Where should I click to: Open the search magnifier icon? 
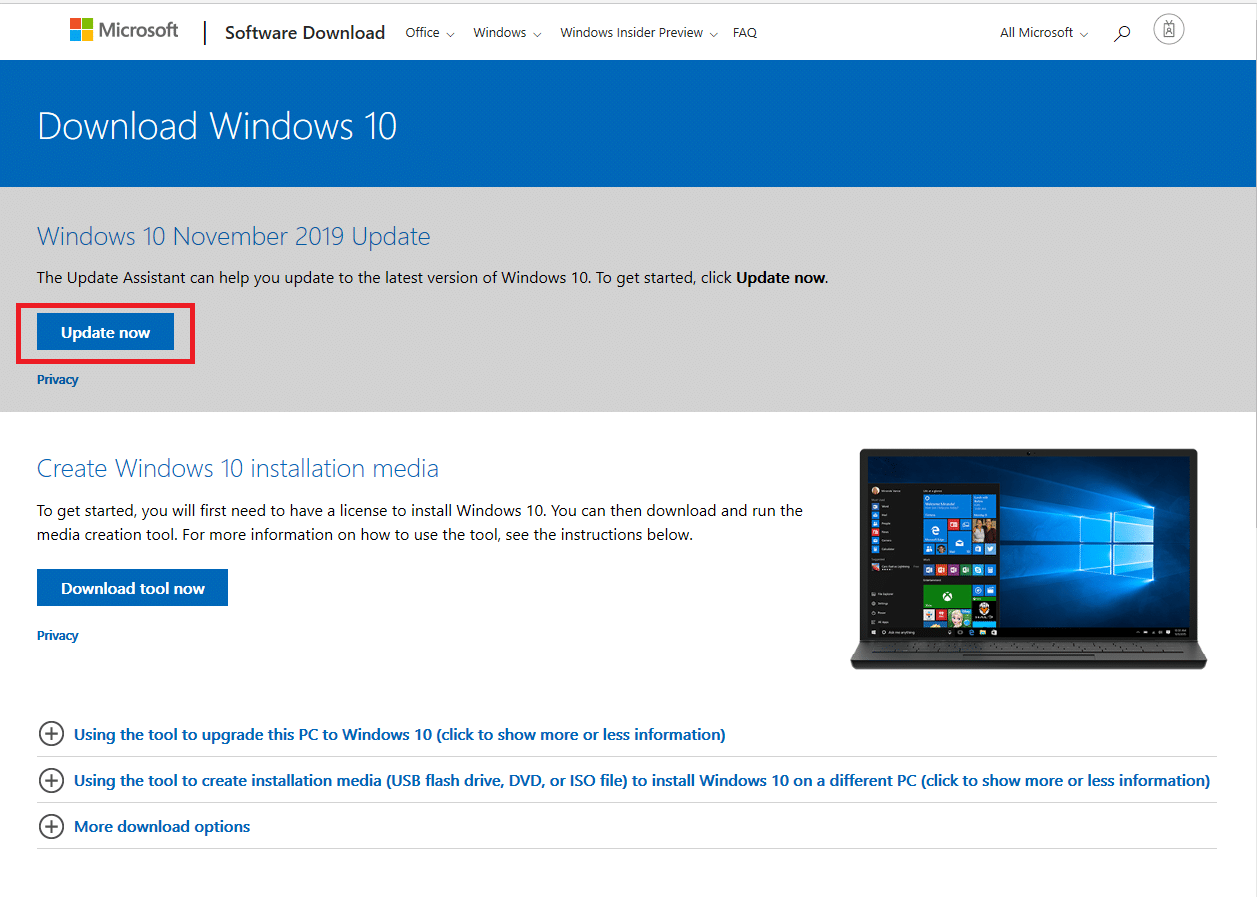(x=1122, y=33)
